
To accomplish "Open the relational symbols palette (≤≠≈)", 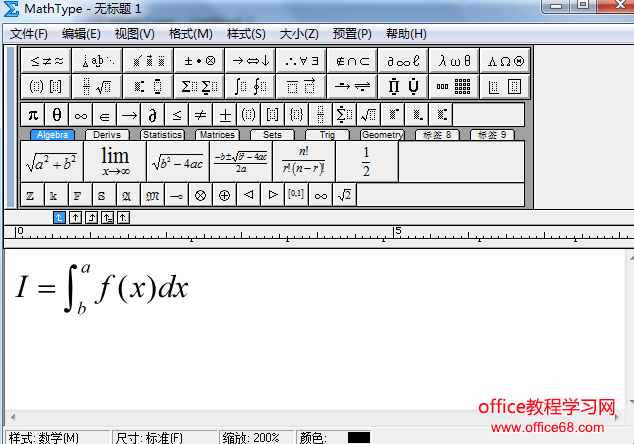I will [46, 61].
